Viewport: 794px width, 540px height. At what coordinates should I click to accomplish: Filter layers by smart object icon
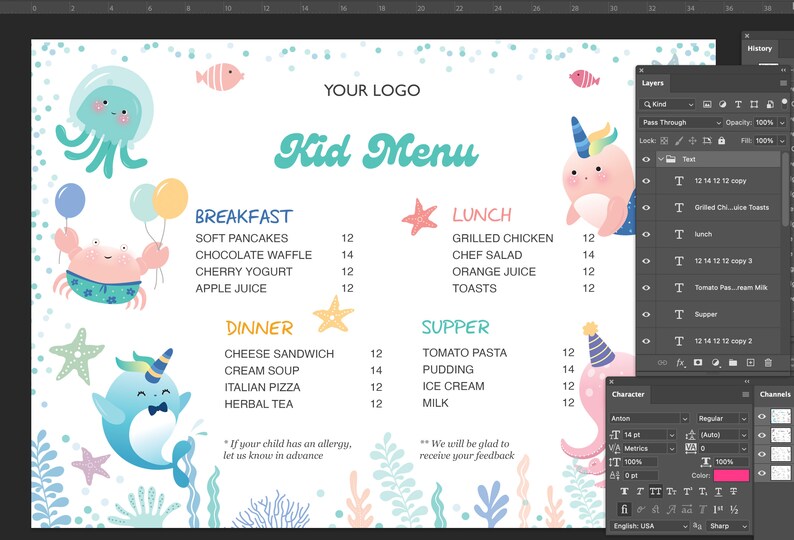point(770,104)
